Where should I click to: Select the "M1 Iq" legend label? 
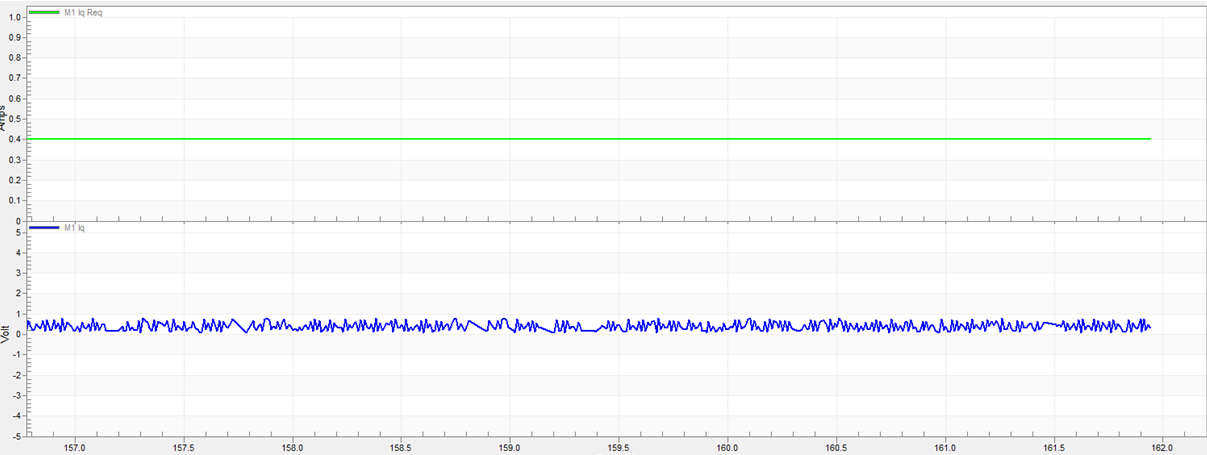pos(74,228)
